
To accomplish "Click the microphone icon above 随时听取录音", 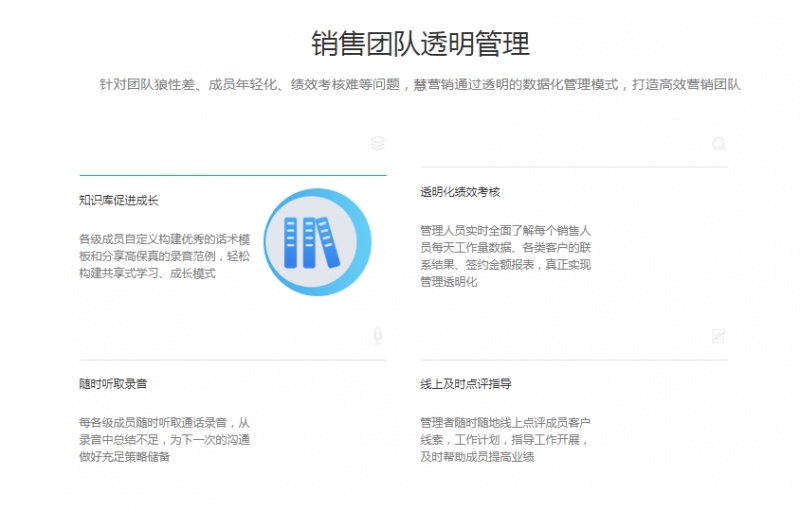I will 378,336.
